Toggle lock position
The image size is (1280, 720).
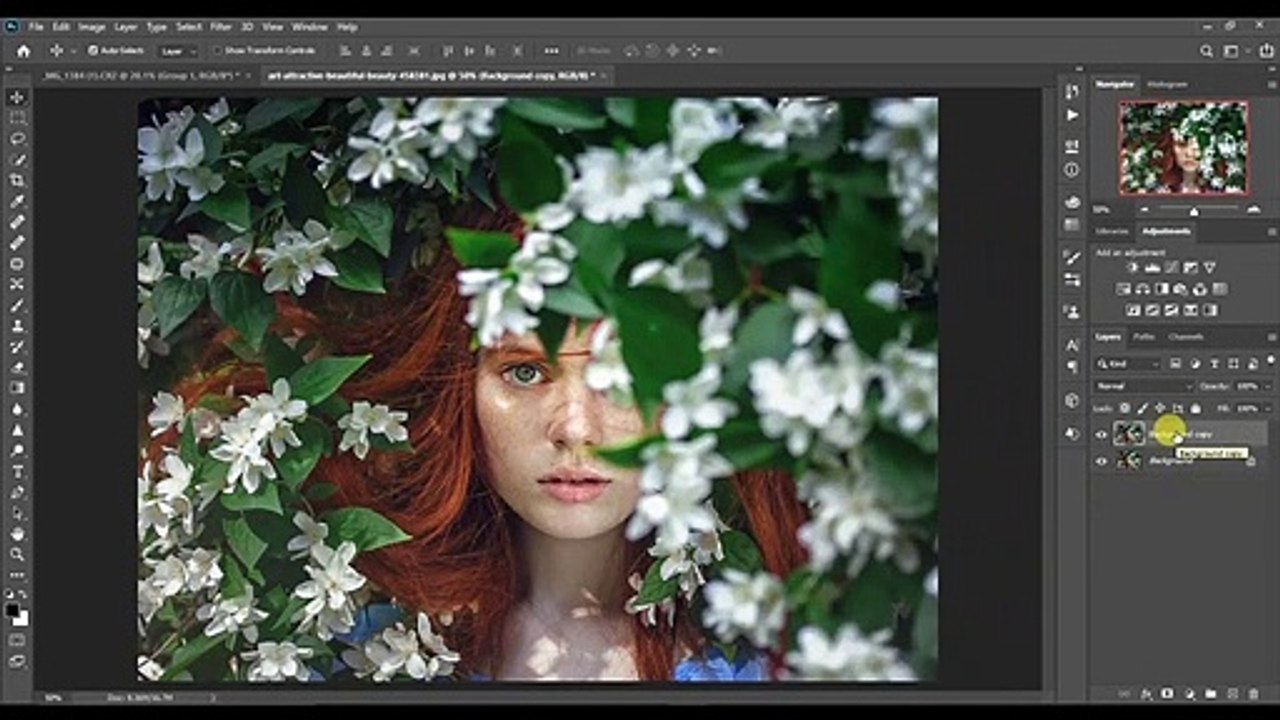[1160, 408]
